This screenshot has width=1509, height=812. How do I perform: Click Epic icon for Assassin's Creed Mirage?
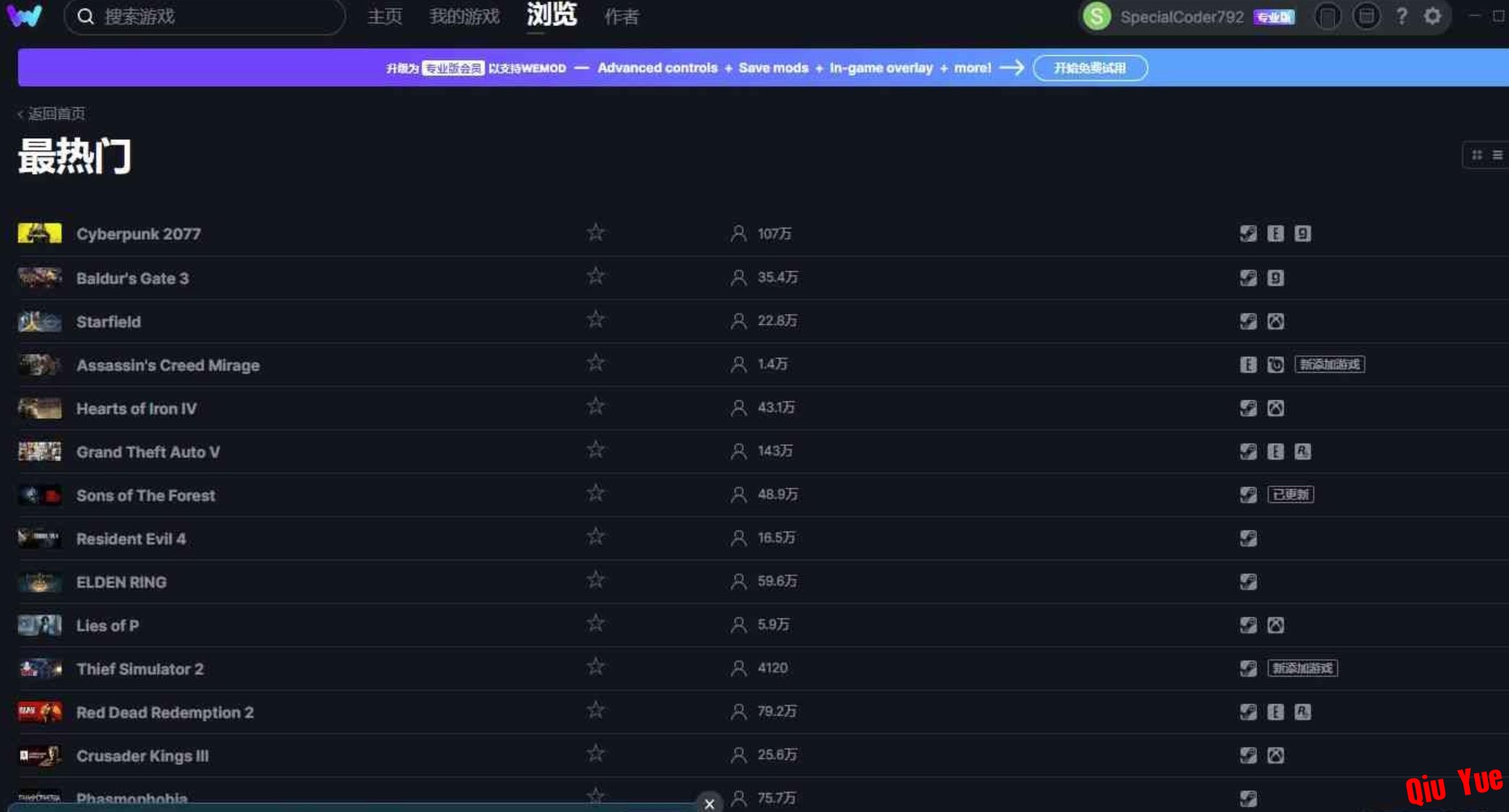click(1248, 365)
